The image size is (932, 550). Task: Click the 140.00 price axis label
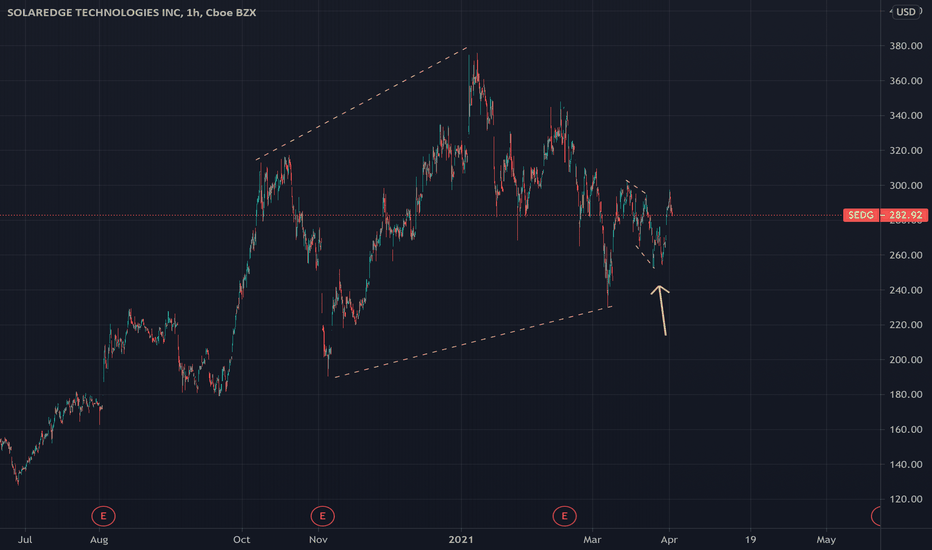pos(906,464)
